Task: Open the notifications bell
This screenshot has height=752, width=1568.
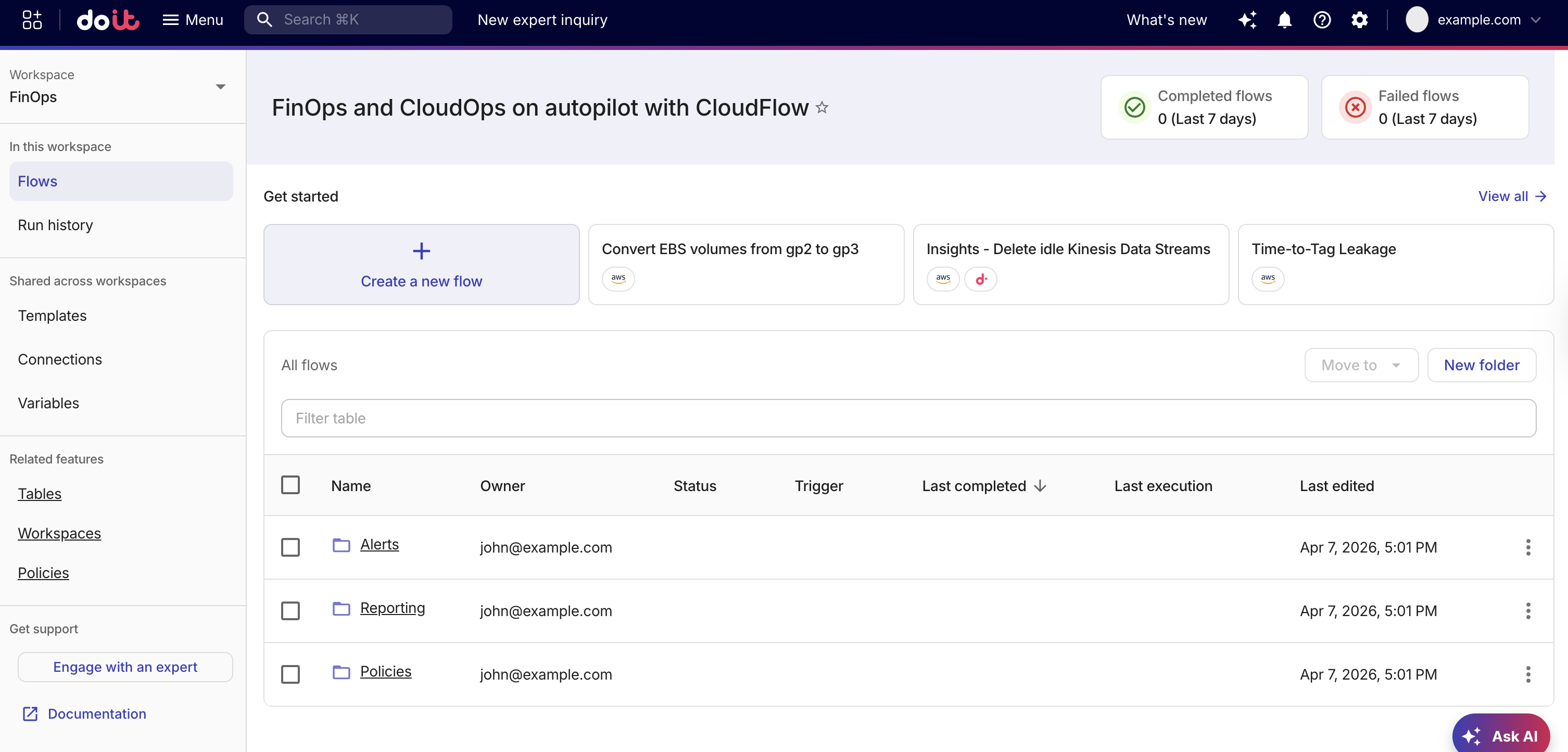Action: pos(1284,19)
